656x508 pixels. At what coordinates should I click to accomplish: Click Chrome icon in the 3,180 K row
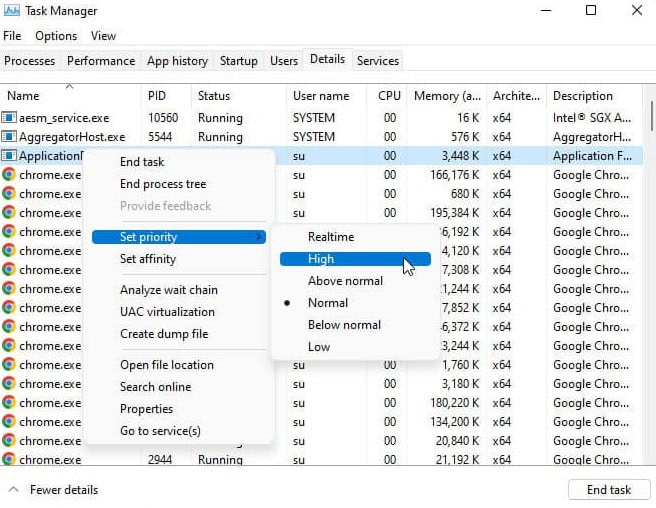pyautogui.click(x=9, y=384)
